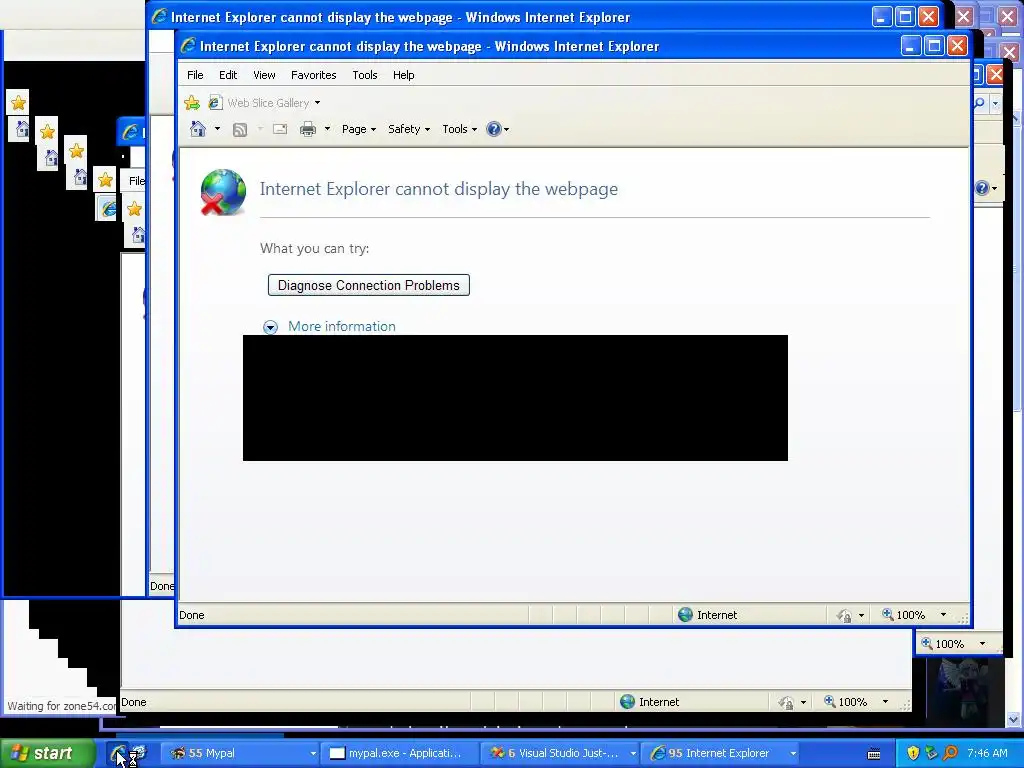Click the scrollbar down arrow at right edge
Screen dimensions: 1024x768
[1014, 719]
